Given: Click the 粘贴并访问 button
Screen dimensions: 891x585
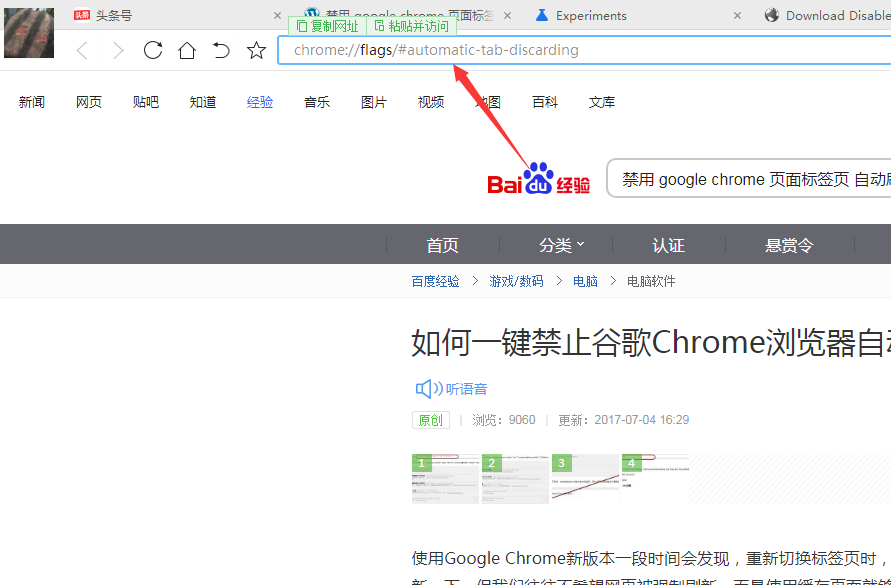Looking at the screenshot, I should [x=411, y=26].
